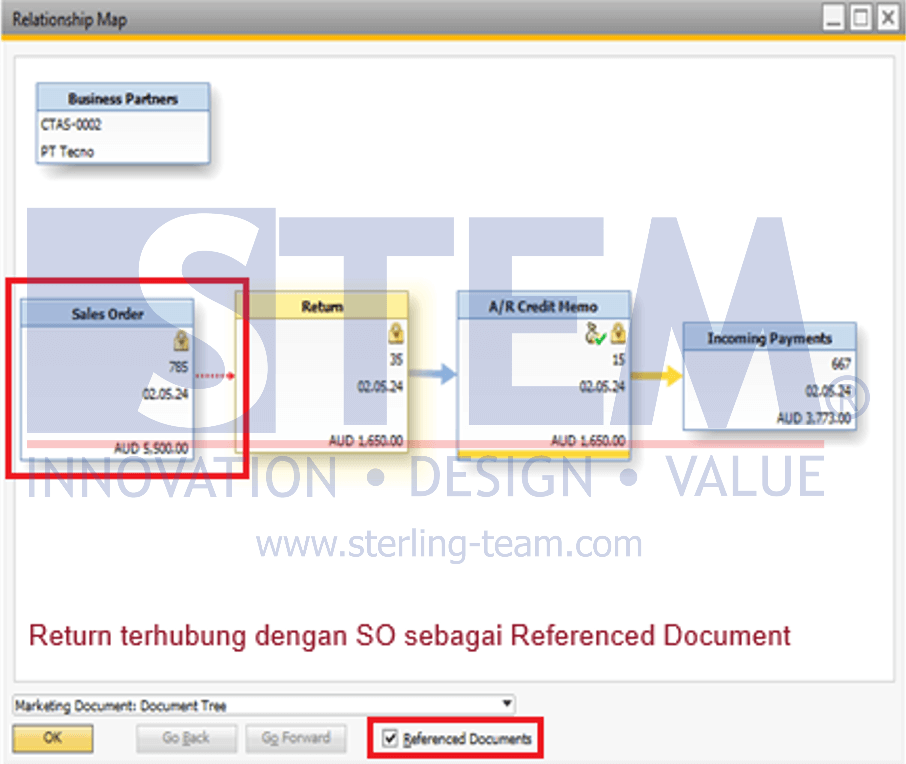Select the A/R Credit Memo box header
The image size is (906, 764).
click(544, 306)
